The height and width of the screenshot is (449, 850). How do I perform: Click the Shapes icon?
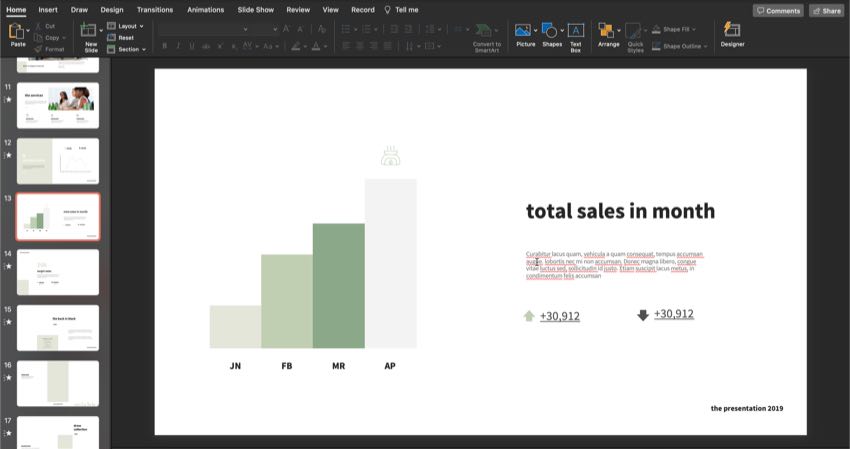click(x=549, y=30)
